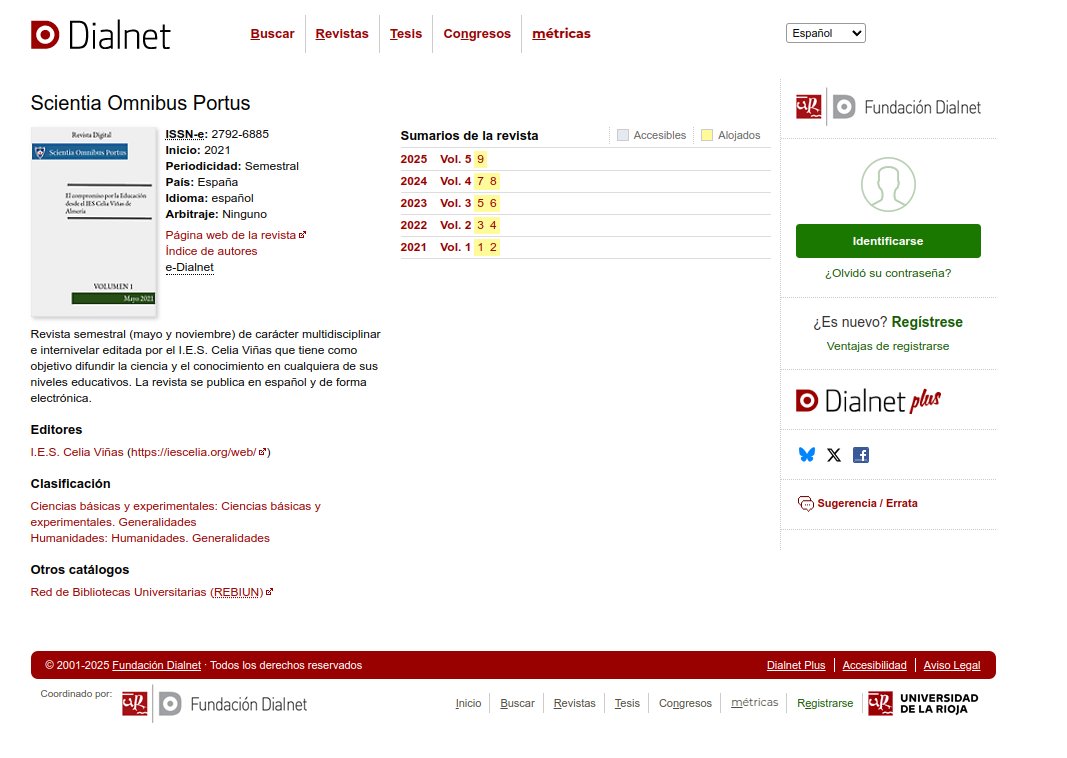Click the Identificarse button

[x=888, y=241]
